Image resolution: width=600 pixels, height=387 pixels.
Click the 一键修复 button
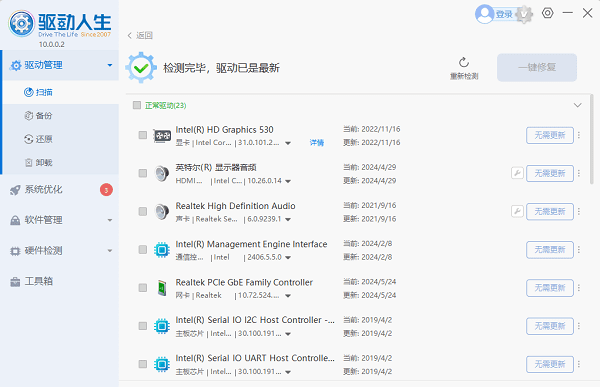pos(537,67)
